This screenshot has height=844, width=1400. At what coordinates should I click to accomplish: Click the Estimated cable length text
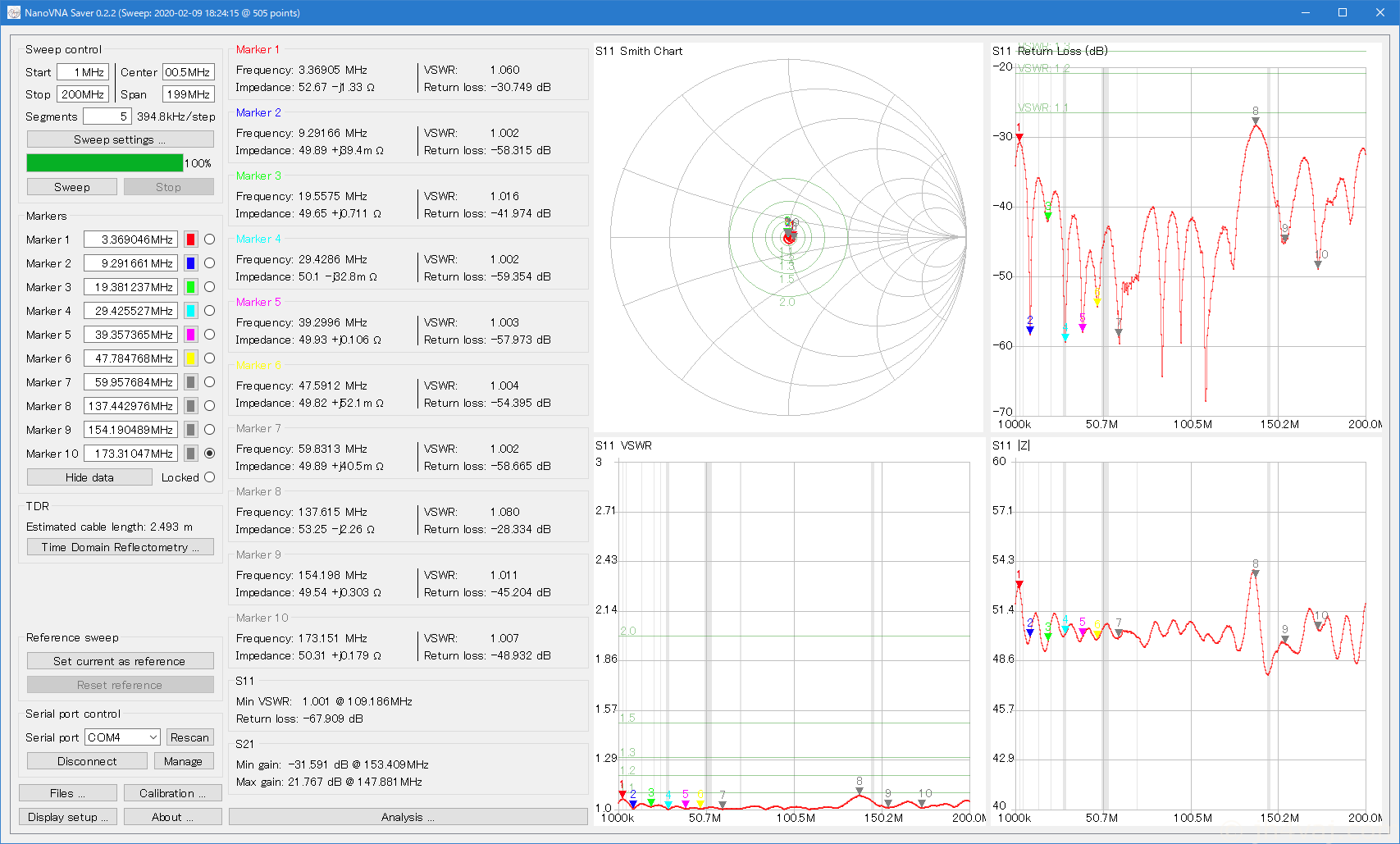(x=109, y=527)
